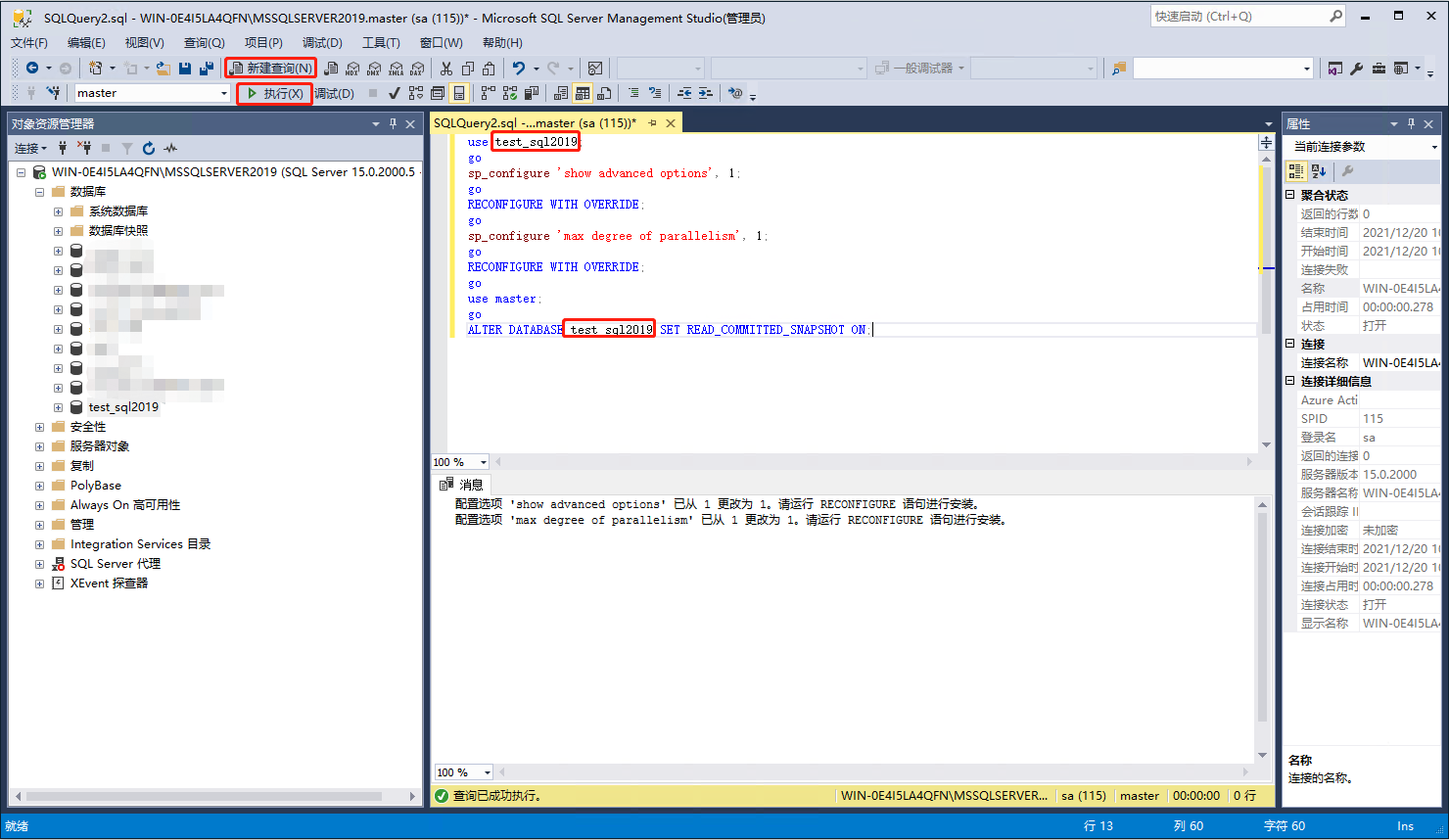Click the parse query checkmark icon

tap(395, 93)
